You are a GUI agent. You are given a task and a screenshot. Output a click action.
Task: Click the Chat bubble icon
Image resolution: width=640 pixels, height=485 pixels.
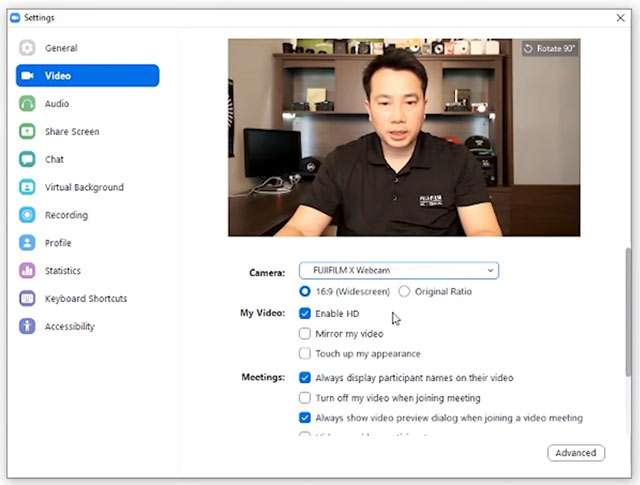point(27,159)
